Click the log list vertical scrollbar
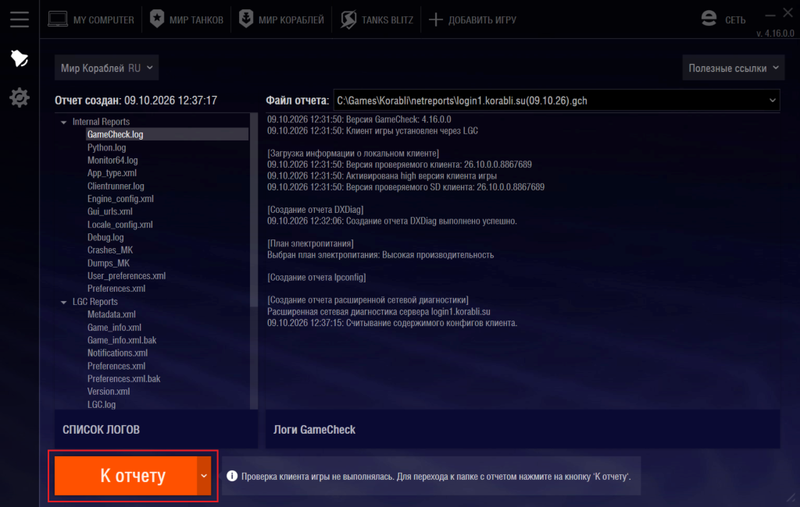The image size is (800, 507). point(254,210)
